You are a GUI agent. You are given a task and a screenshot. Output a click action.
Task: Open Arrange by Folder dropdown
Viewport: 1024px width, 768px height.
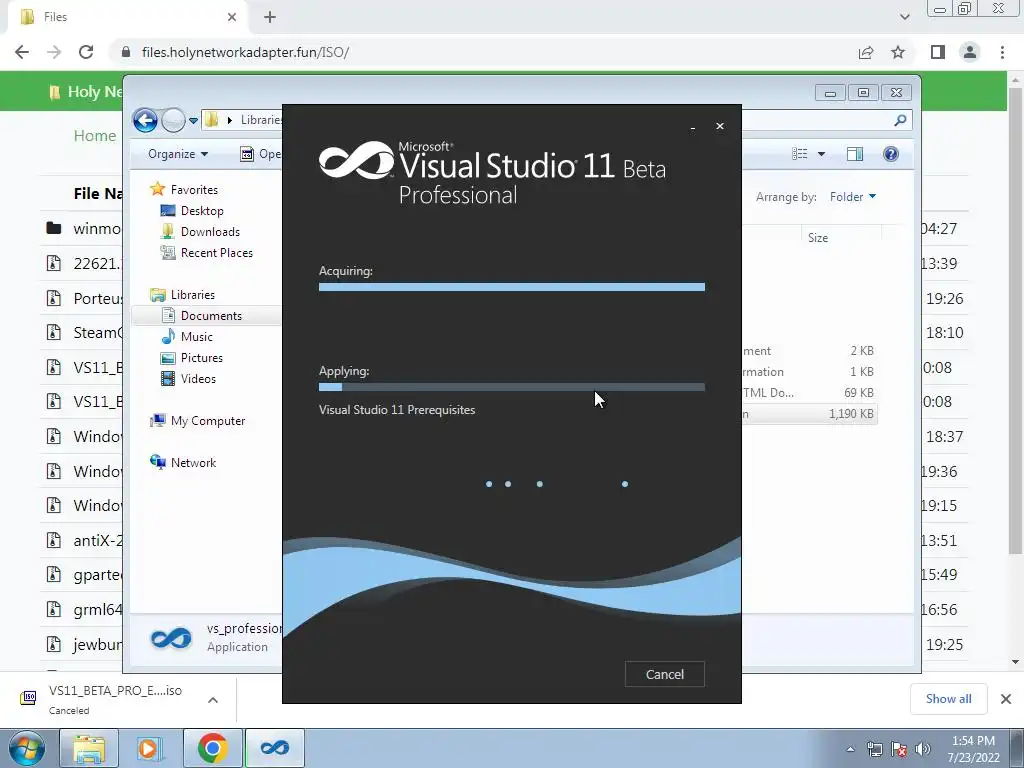(x=853, y=197)
